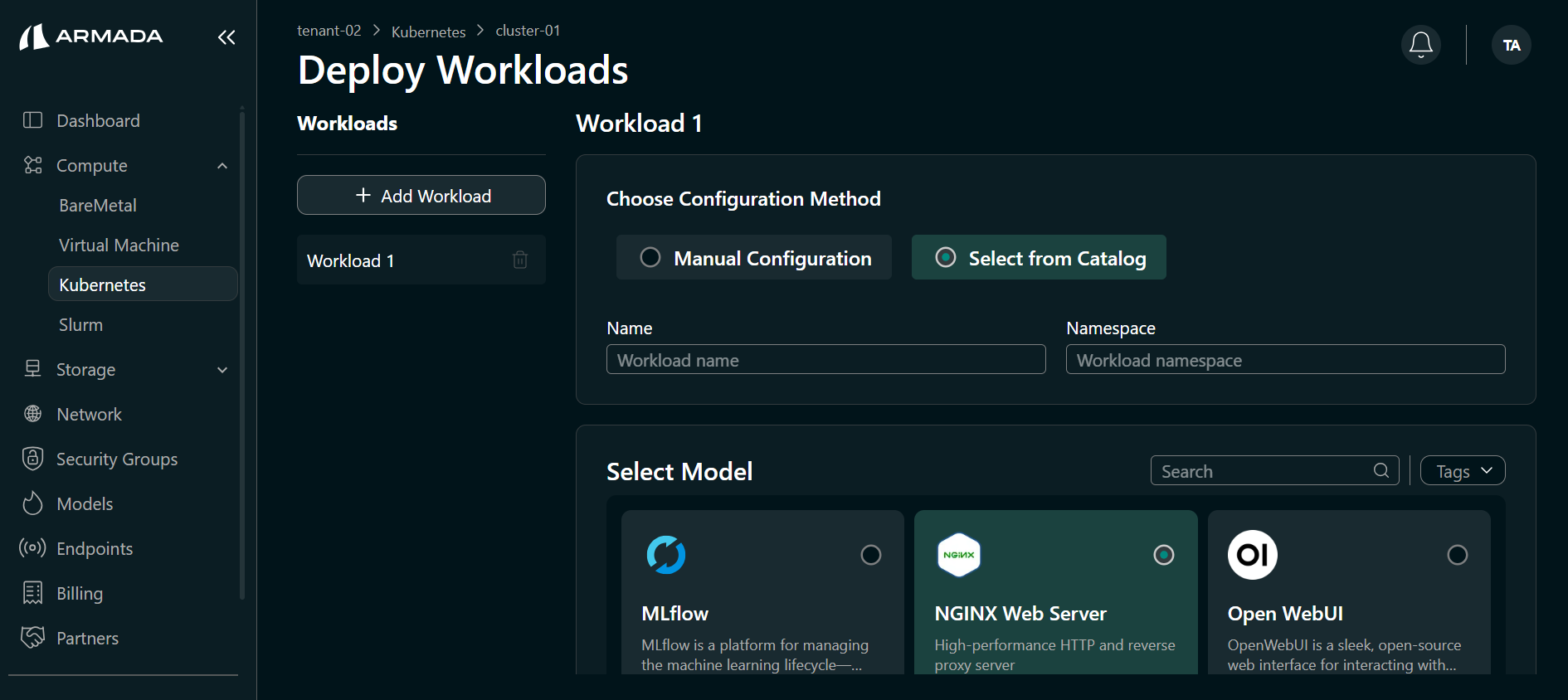Open Slurm in sidebar
This screenshot has height=700, width=1568.
point(80,324)
